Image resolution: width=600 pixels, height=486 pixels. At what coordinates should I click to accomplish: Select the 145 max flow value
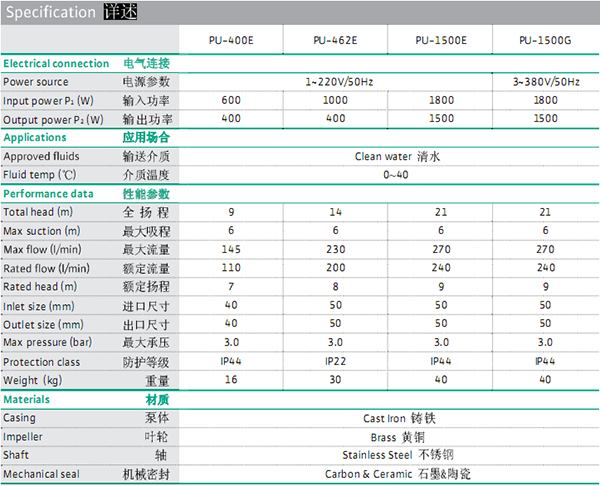click(x=230, y=249)
